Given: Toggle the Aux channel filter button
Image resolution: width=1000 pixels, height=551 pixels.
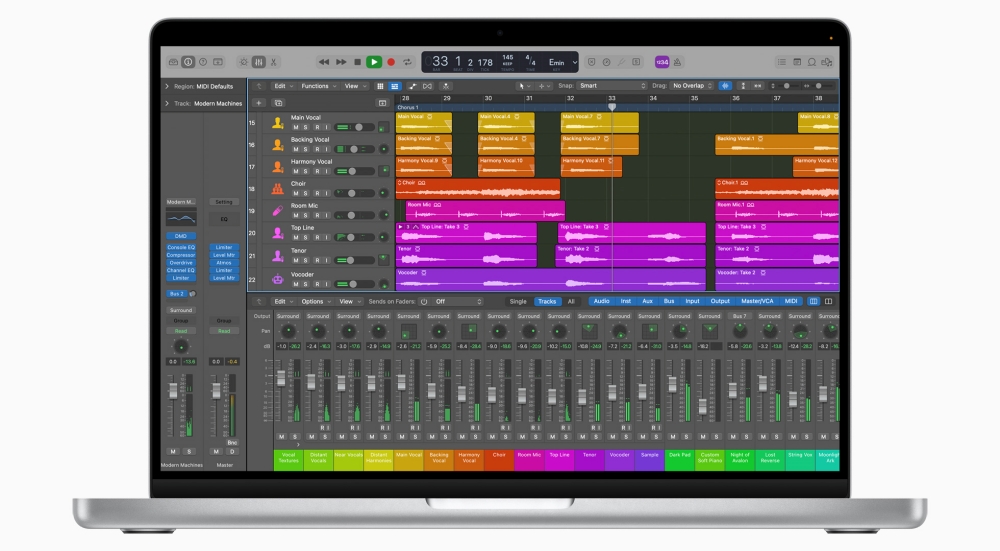Looking at the screenshot, I should click(x=647, y=301).
